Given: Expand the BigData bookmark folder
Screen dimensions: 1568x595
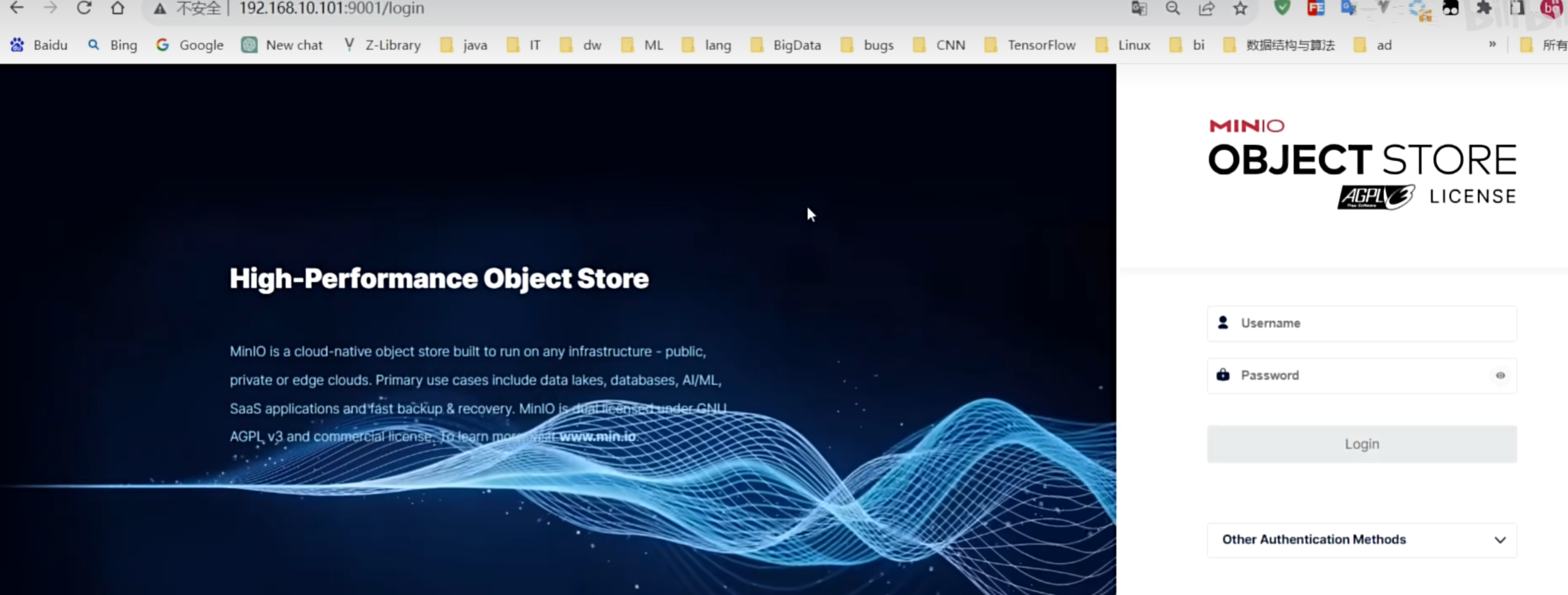Looking at the screenshot, I should point(786,45).
